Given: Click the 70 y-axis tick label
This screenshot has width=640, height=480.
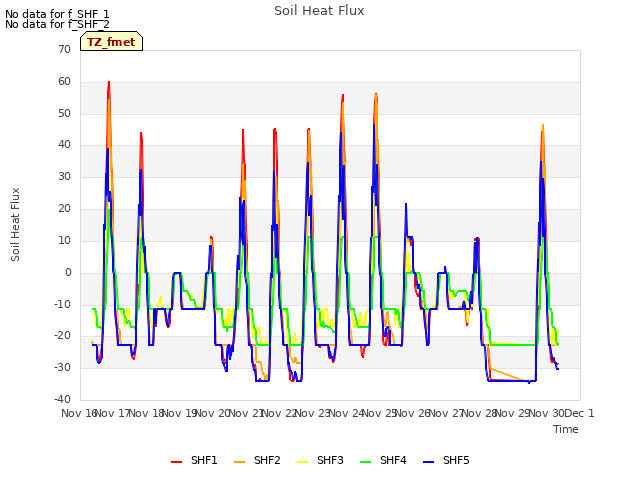Looking at the screenshot, I should [x=64, y=49].
